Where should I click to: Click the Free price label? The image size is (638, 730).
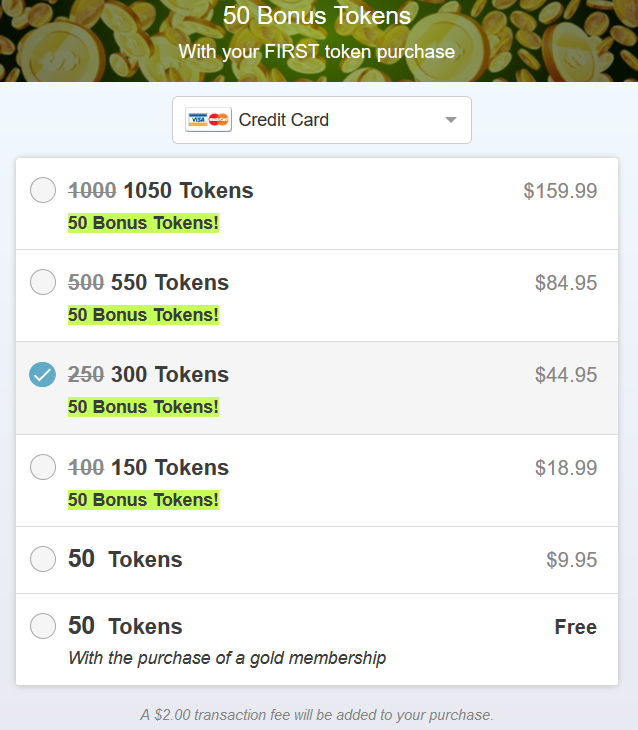coord(576,627)
